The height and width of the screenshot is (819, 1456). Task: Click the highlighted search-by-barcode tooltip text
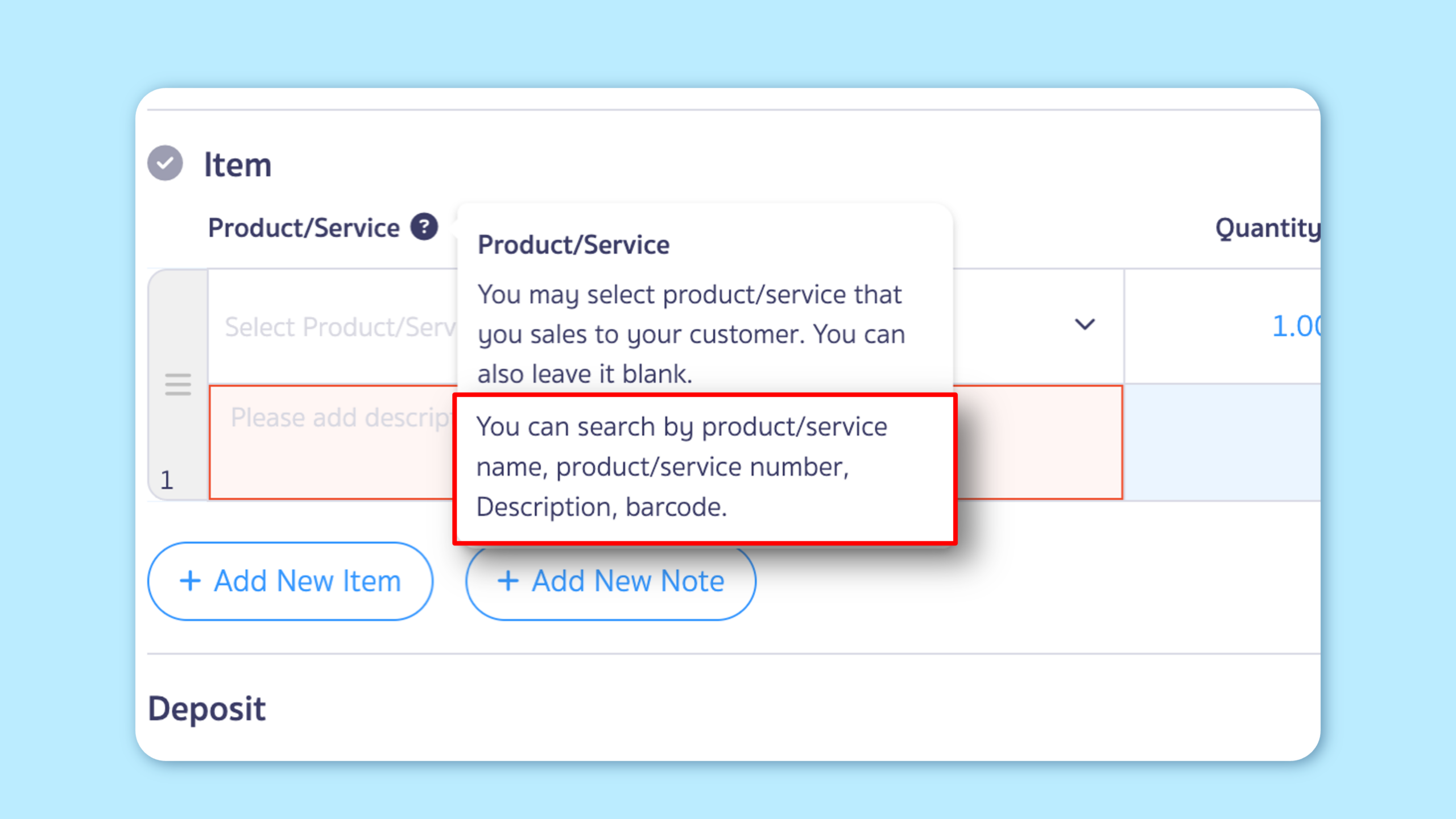(681, 467)
